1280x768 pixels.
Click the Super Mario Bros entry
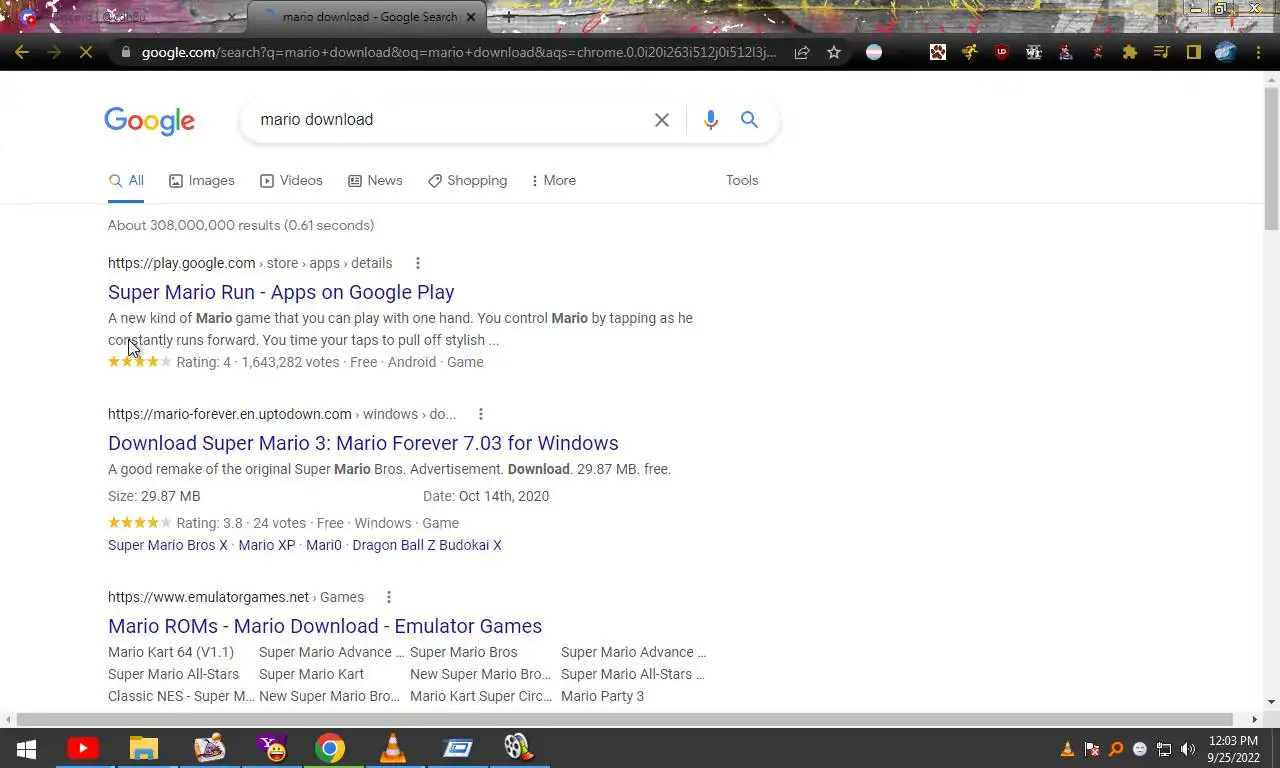pos(464,652)
